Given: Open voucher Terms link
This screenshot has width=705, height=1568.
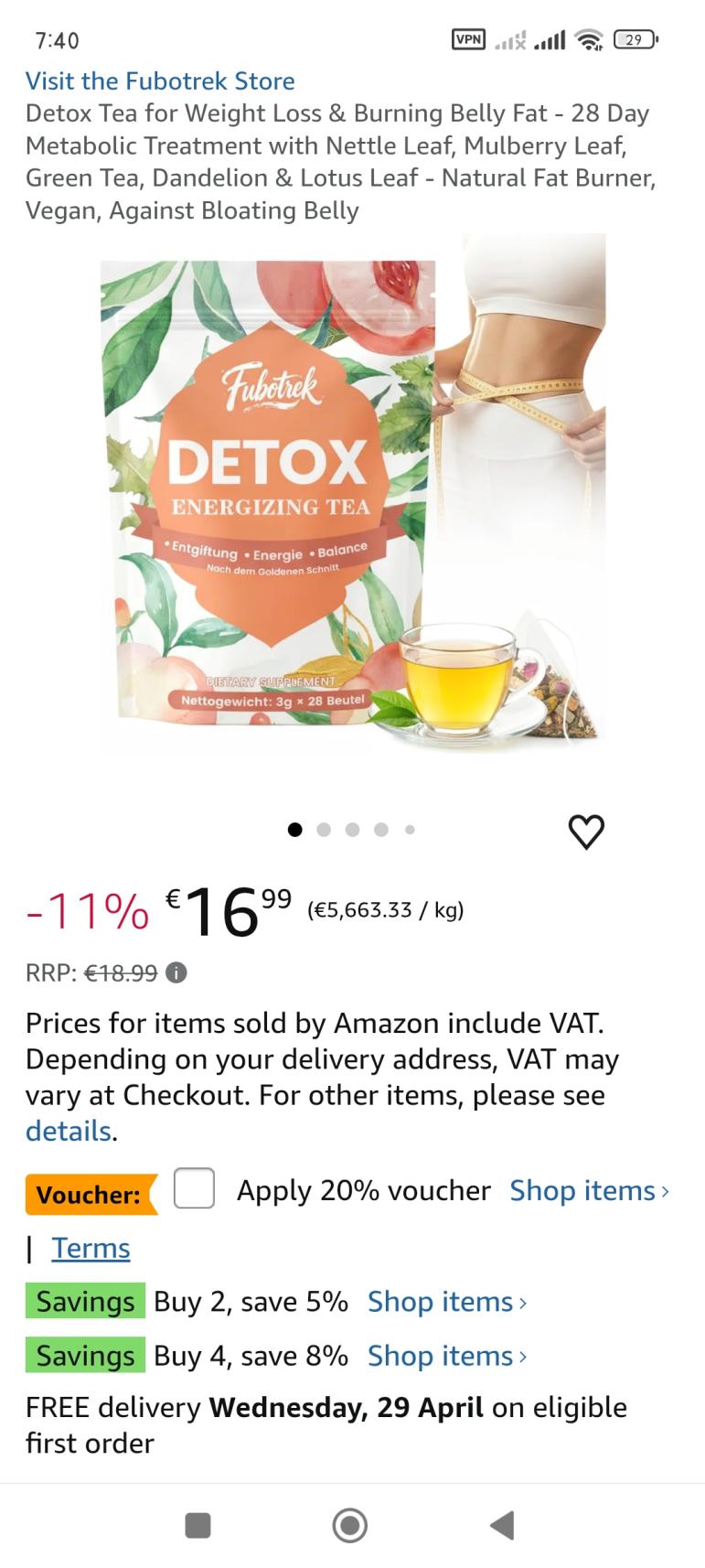Looking at the screenshot, I should pyautogui.click(x=91, y=1248).
